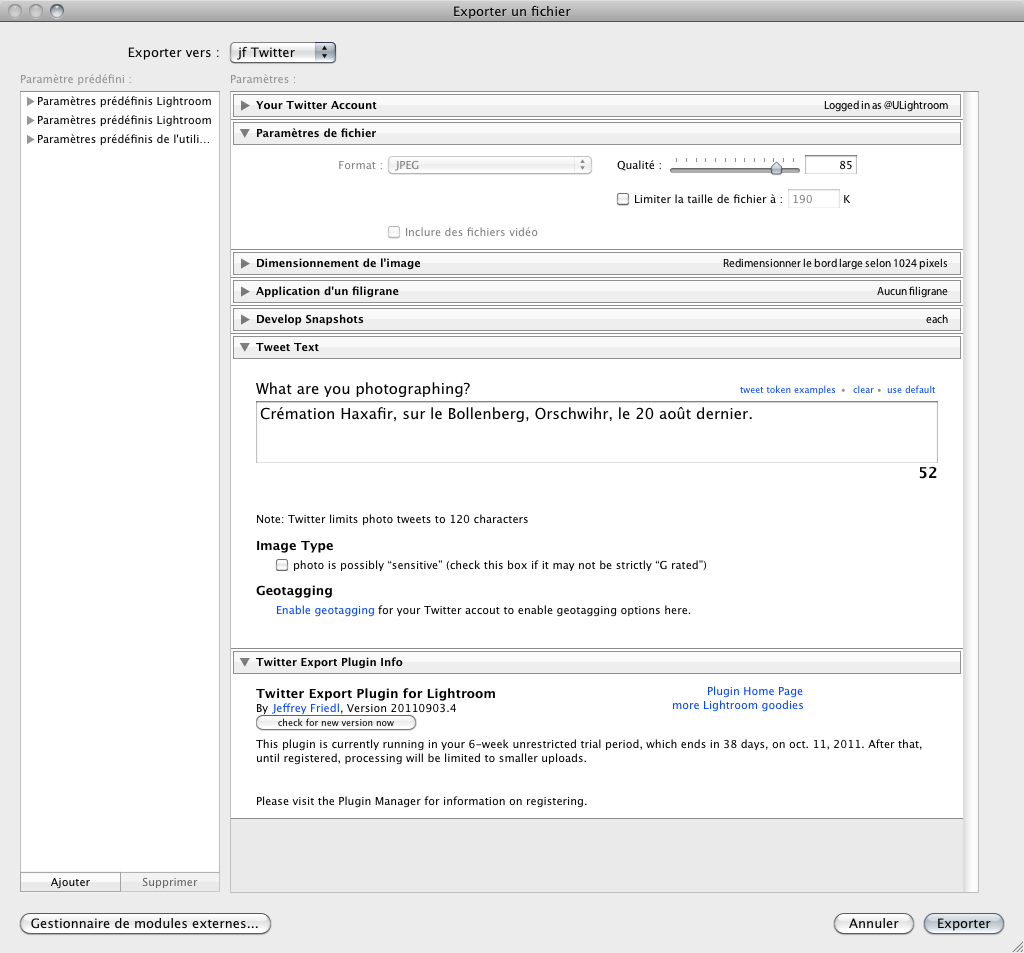
Task: Click the Ajouter preset button
Action: [x=71, y=882]
